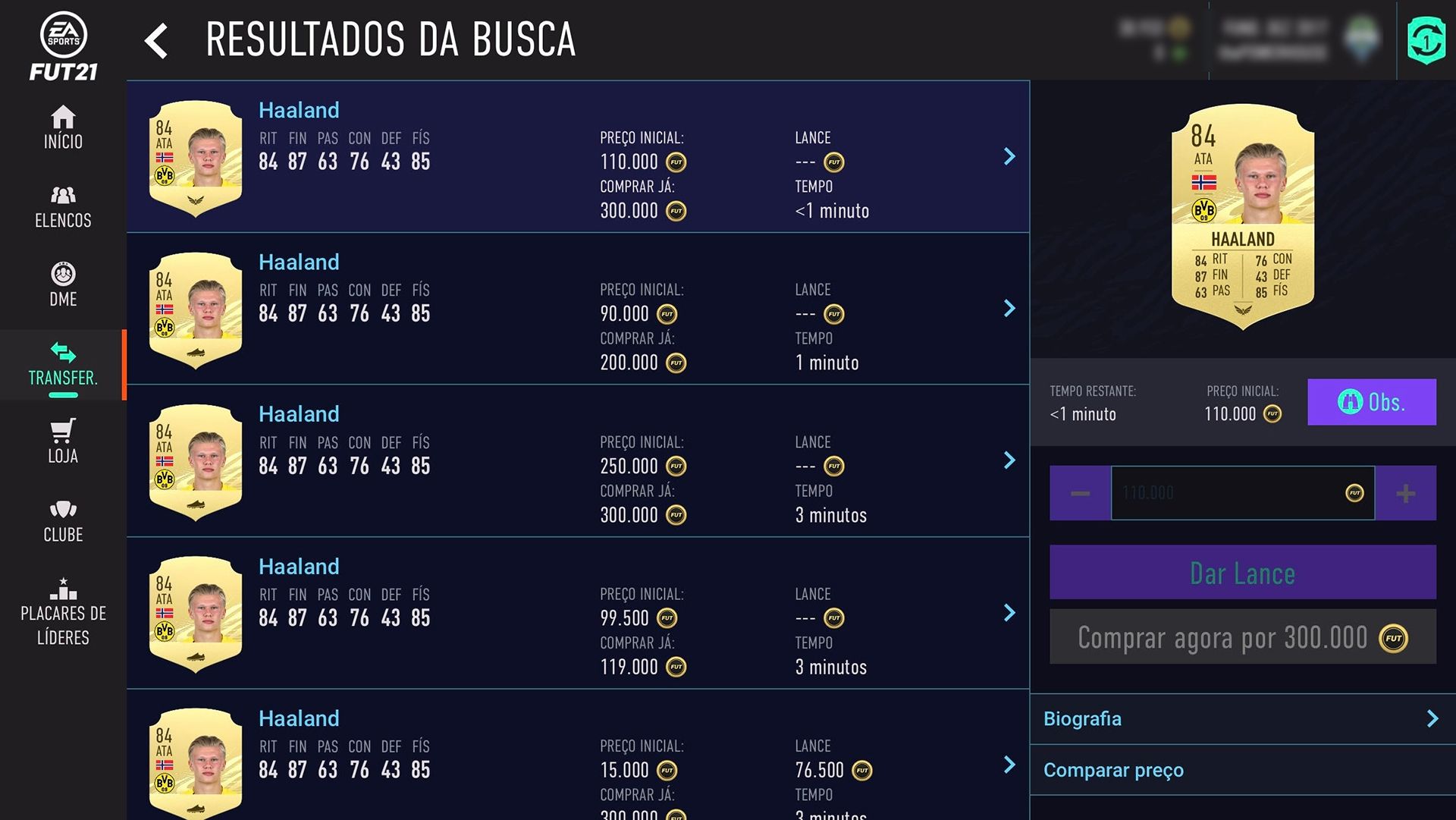Add the Haaland auction to Obs. watchlist

tap(1372, 402)
